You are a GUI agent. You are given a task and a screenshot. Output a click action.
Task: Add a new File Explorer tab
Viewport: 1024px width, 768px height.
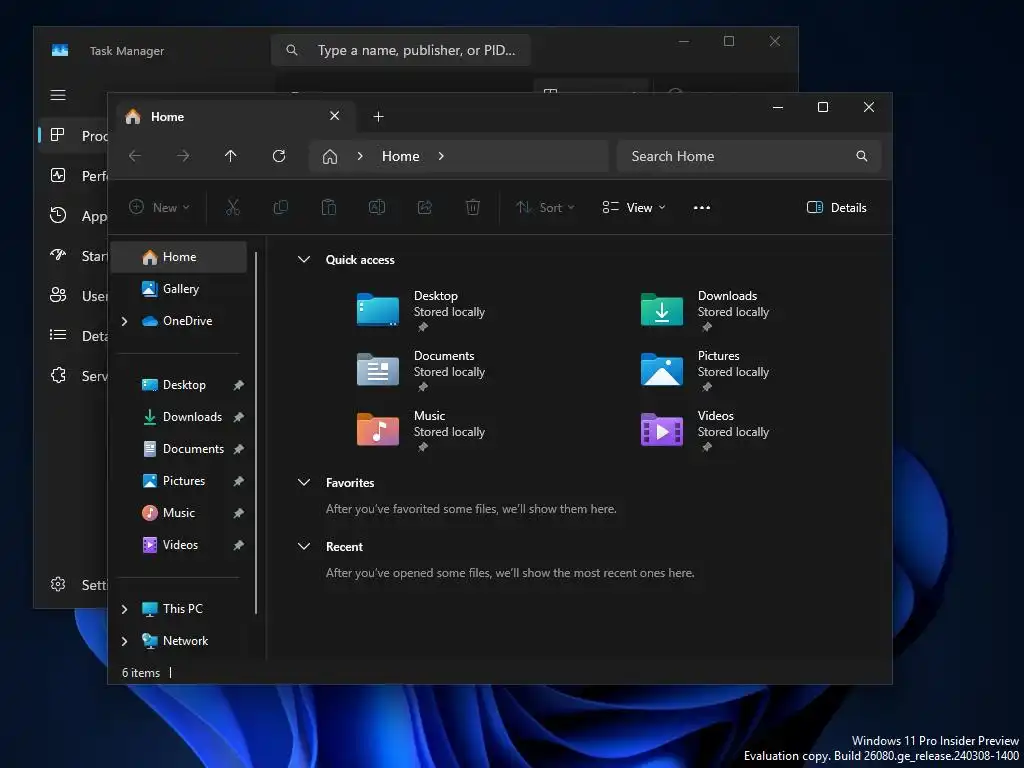coord(378,117)
